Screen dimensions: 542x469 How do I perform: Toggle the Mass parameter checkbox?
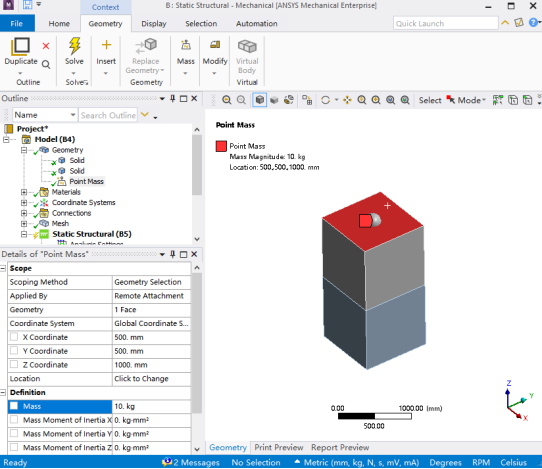coord(14,406)
